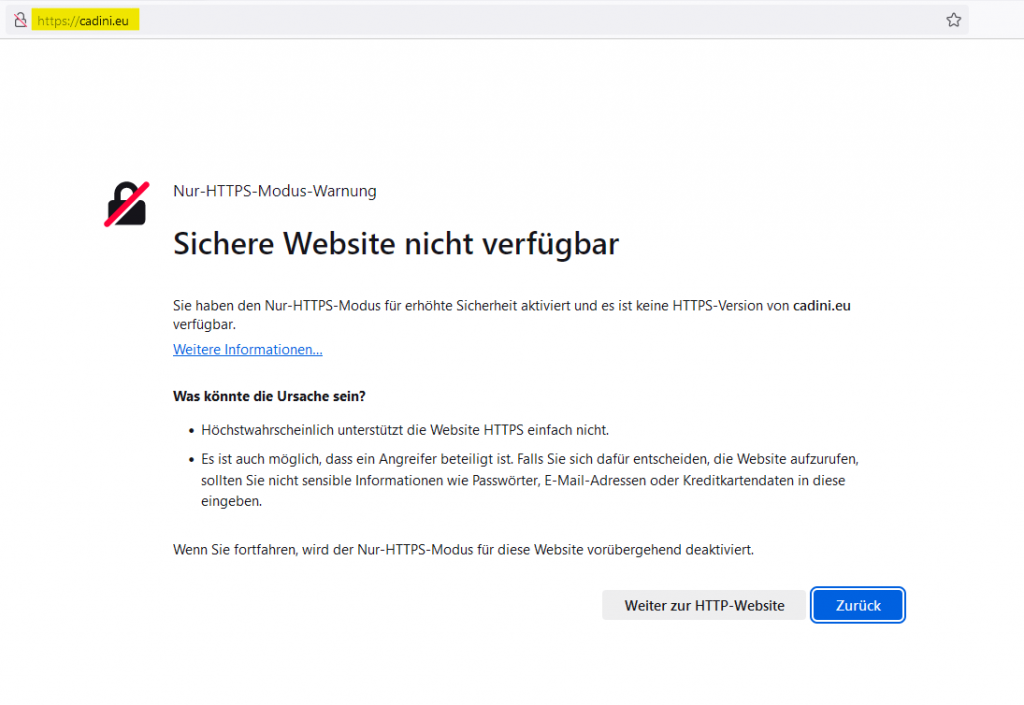Click the bold "cadini.eu" domain in the URL
Screen dimensions: 1024x705
pyautogui.click(x=104, y=18)
